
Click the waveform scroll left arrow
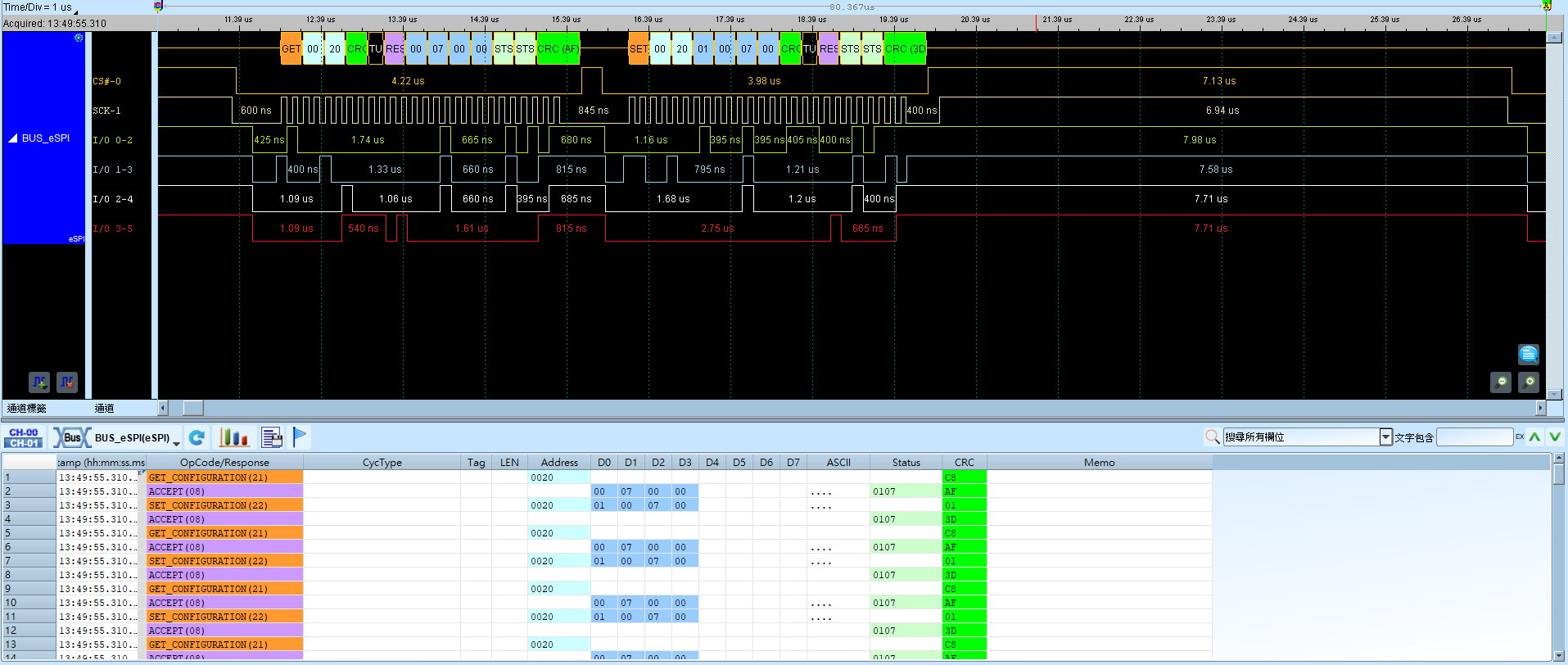pyautogui.click(x=163, y=408)
